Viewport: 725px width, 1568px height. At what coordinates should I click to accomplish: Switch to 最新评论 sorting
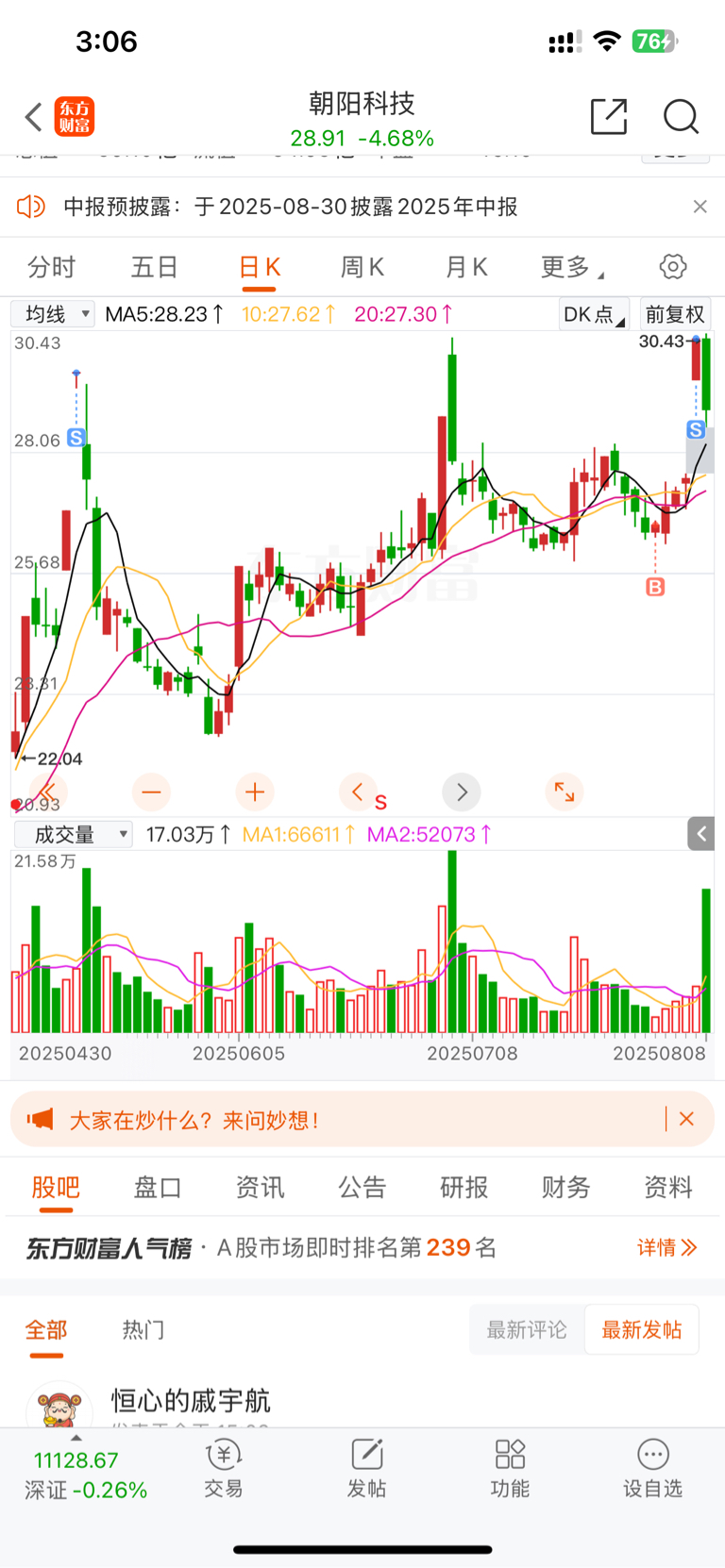pyautogui.click(x=527, y=1330)
